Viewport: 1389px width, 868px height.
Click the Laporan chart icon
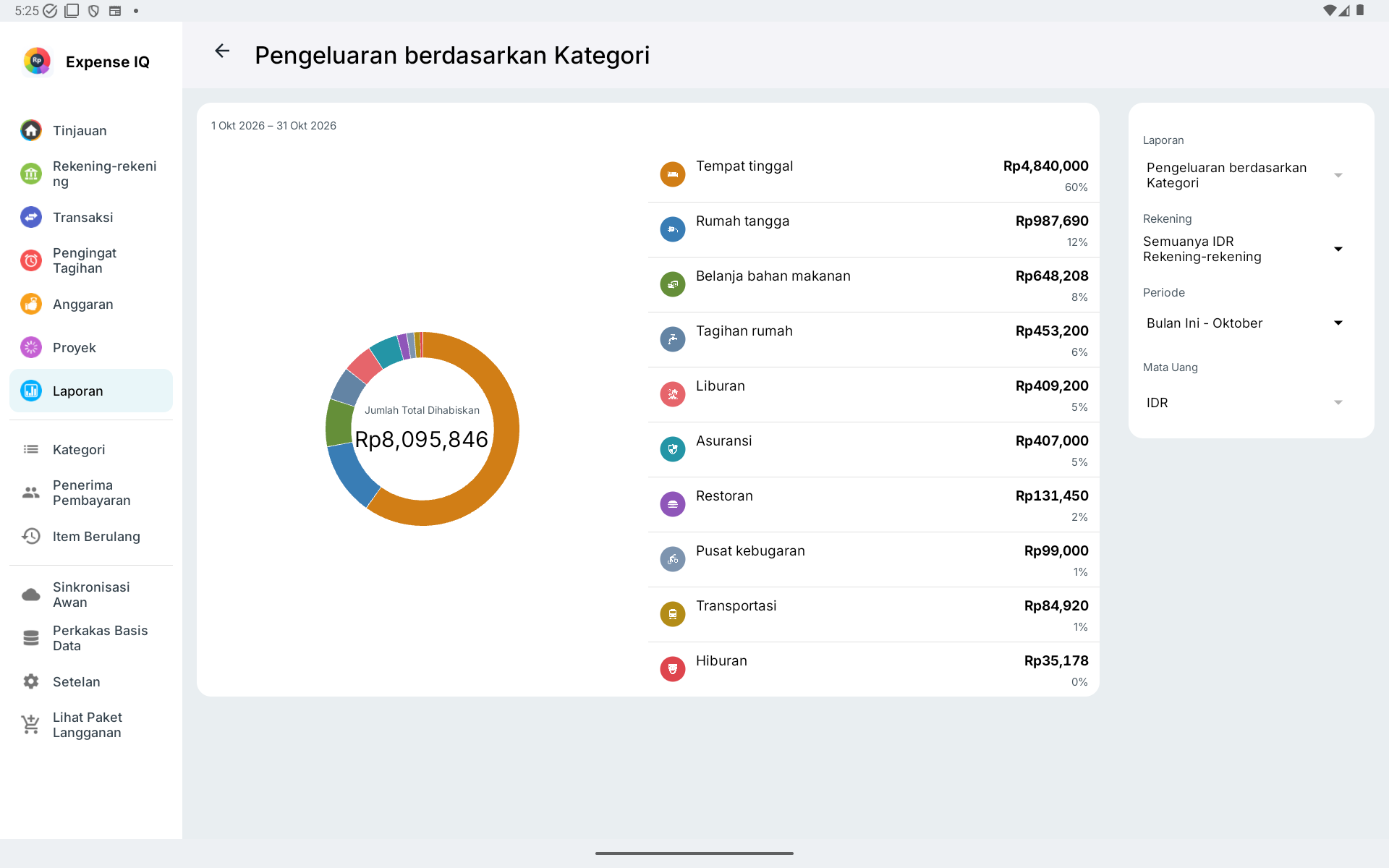point(31,391)
